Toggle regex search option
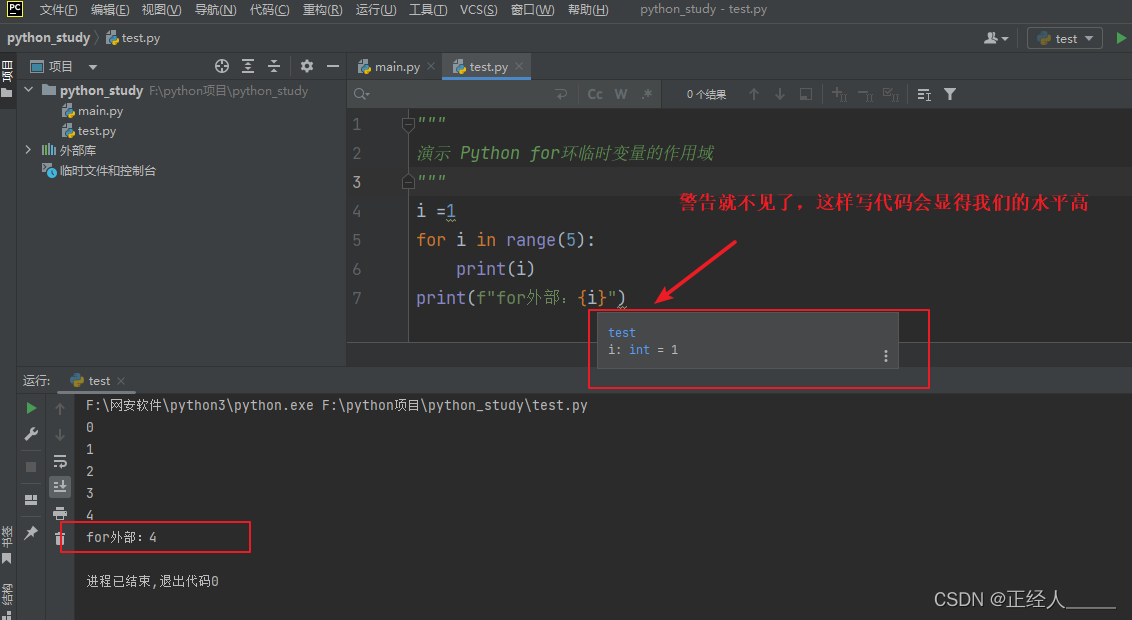The height and width of the screenshot is (620, 1132). click(647, 95)
